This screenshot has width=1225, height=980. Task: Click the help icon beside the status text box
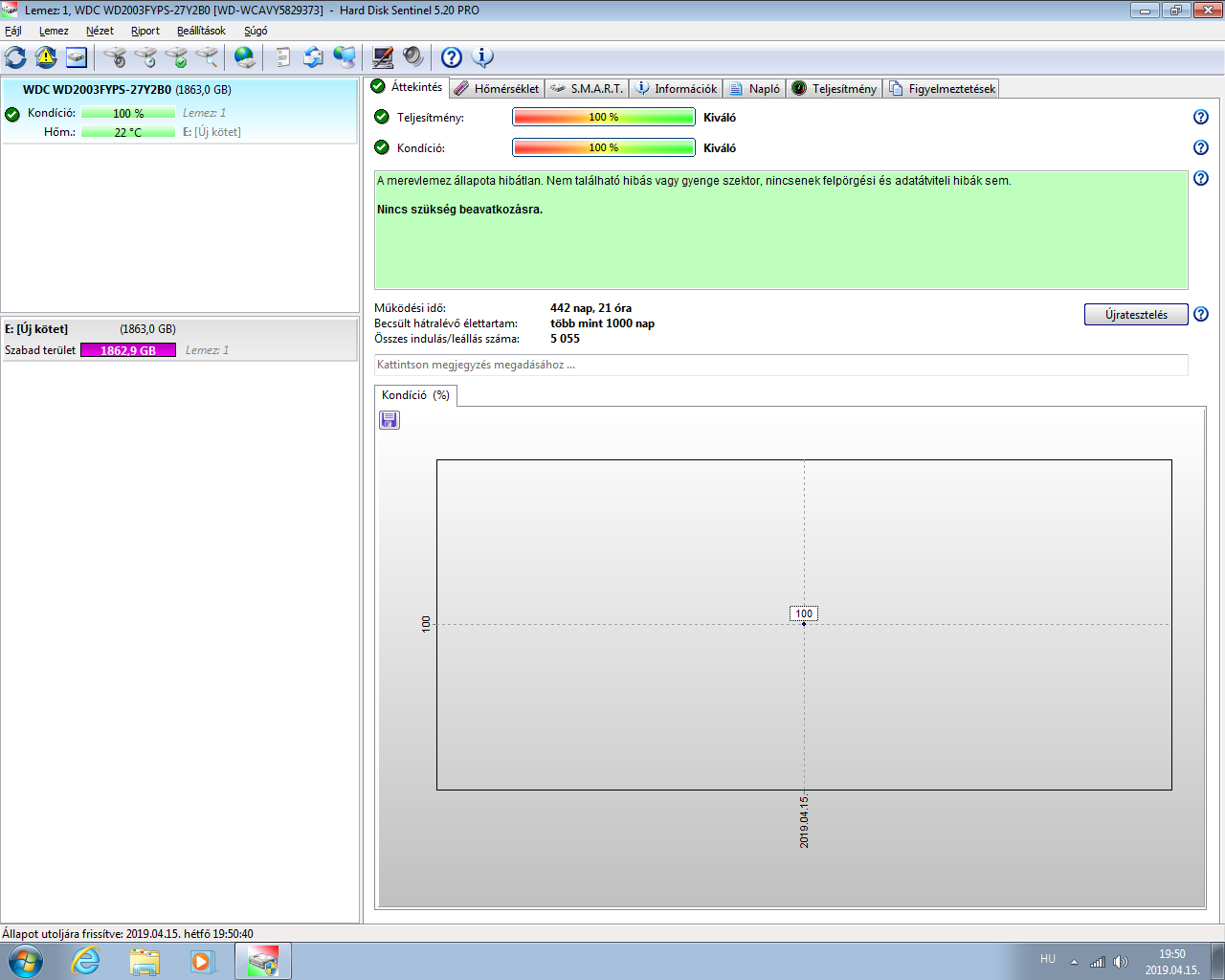pyautogui.click(x=1201, y=178)
